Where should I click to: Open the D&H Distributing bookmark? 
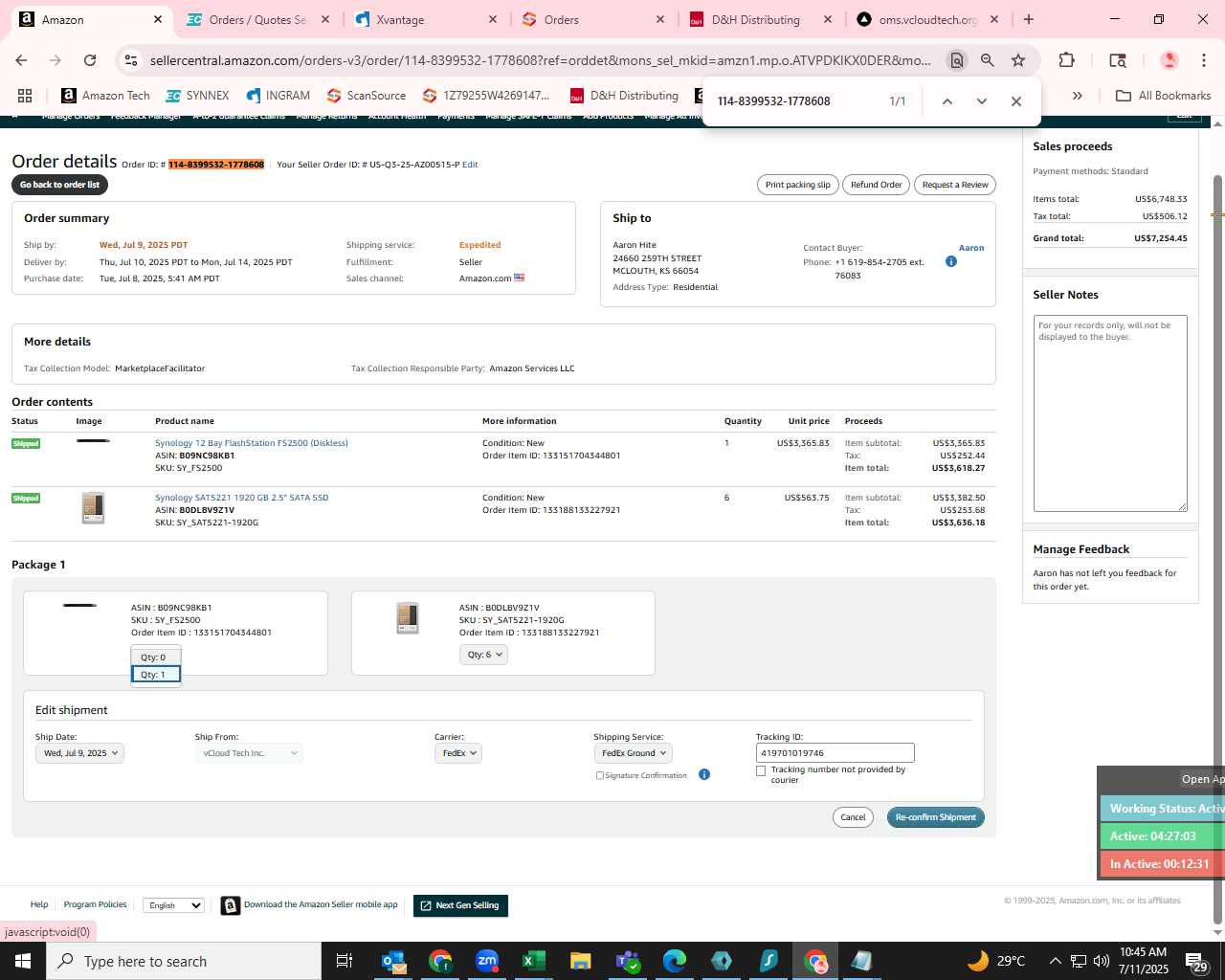point(624,96)
